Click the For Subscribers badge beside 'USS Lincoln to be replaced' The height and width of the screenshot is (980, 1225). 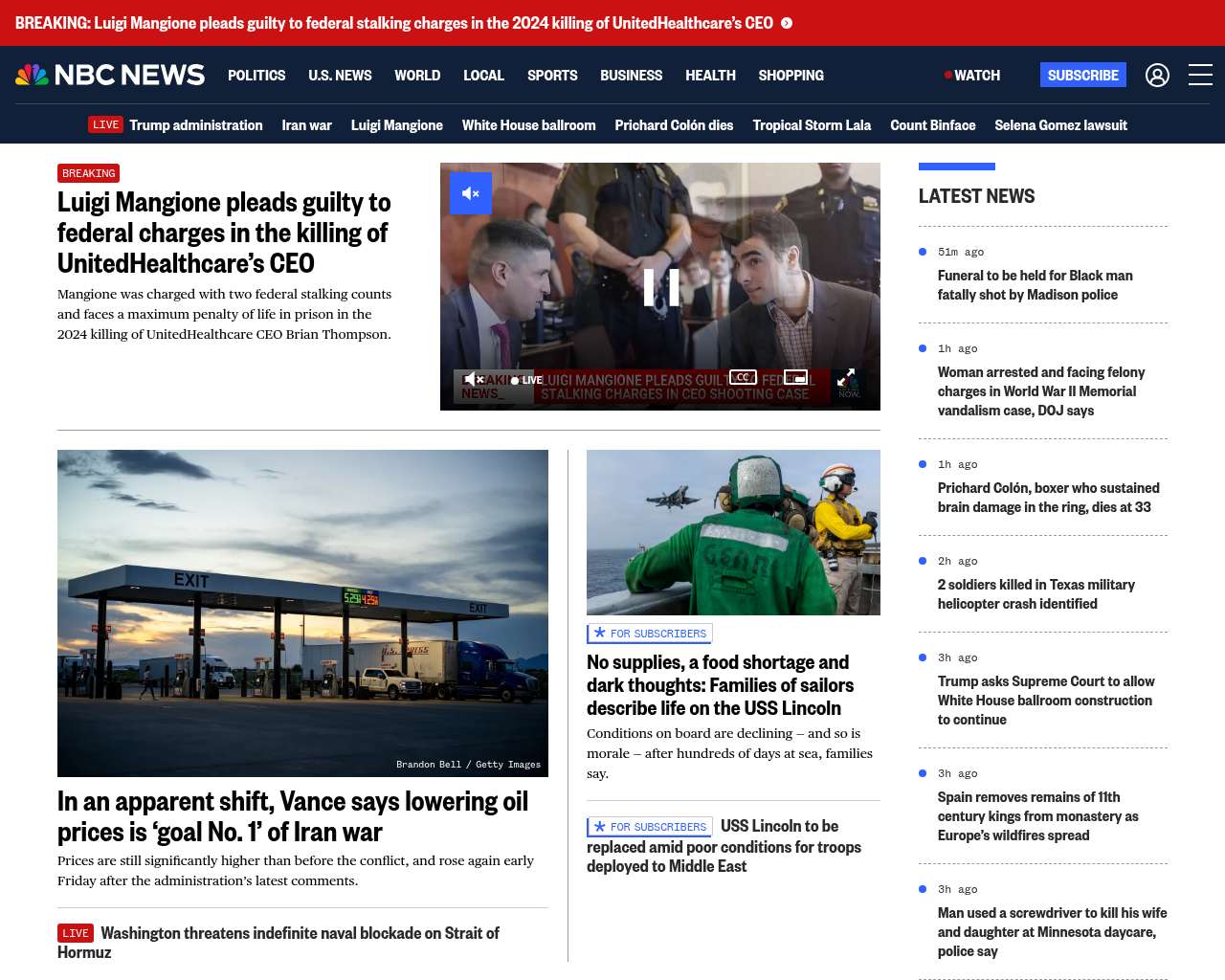point(650,827)
